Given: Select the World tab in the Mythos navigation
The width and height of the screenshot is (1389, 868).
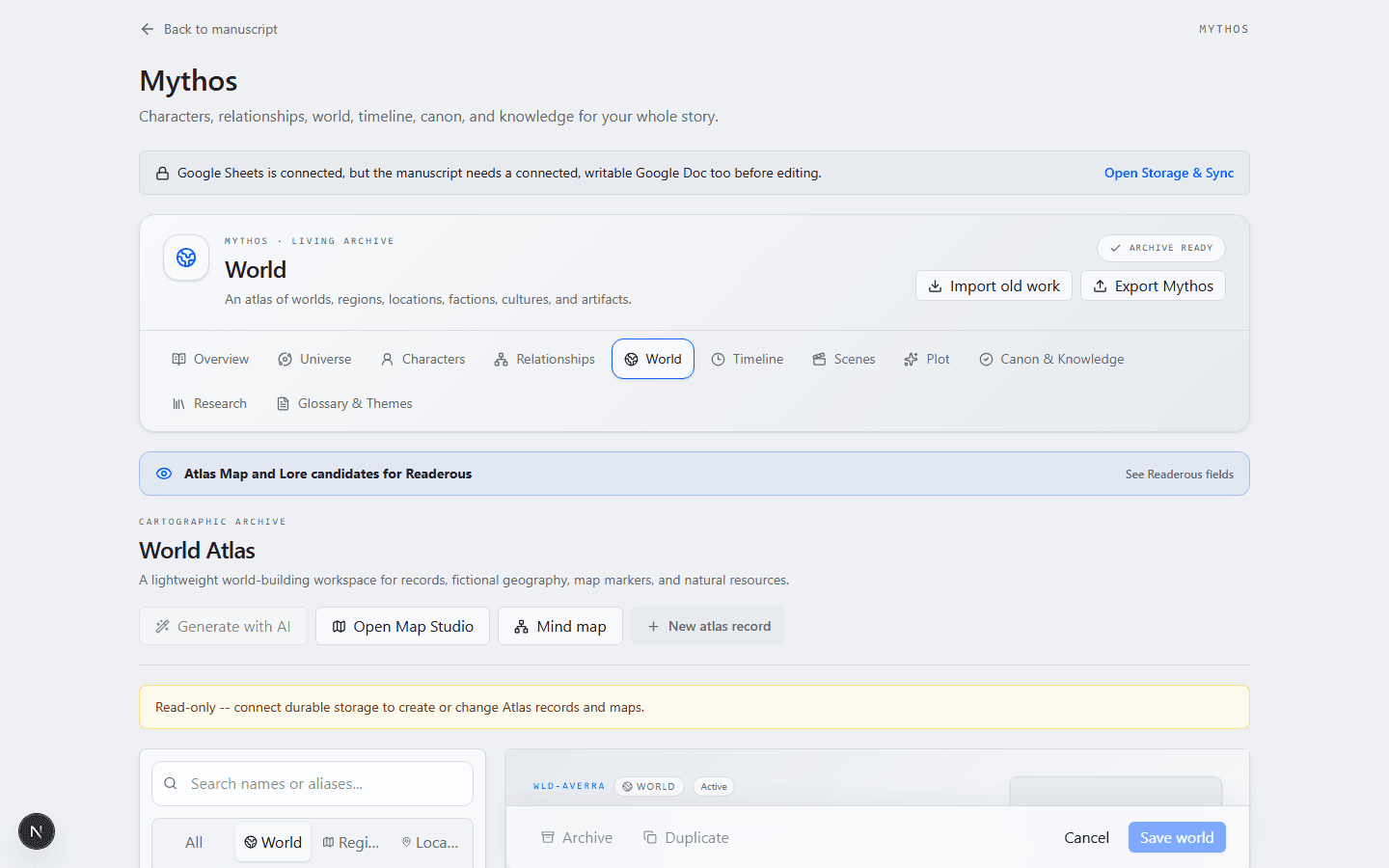Looking at the screenshot, I should click(653, 359).
